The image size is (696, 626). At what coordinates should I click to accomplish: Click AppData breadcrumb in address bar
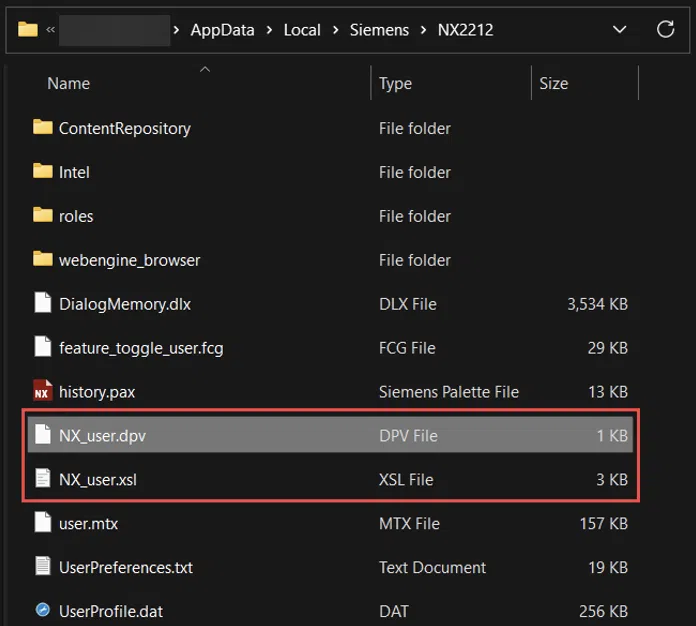tap(222, 30)
